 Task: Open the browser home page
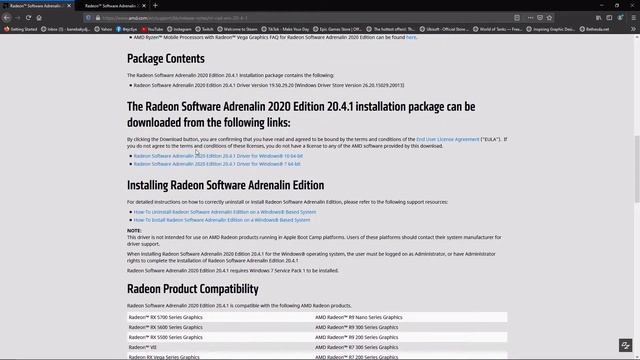click(39, 18)
